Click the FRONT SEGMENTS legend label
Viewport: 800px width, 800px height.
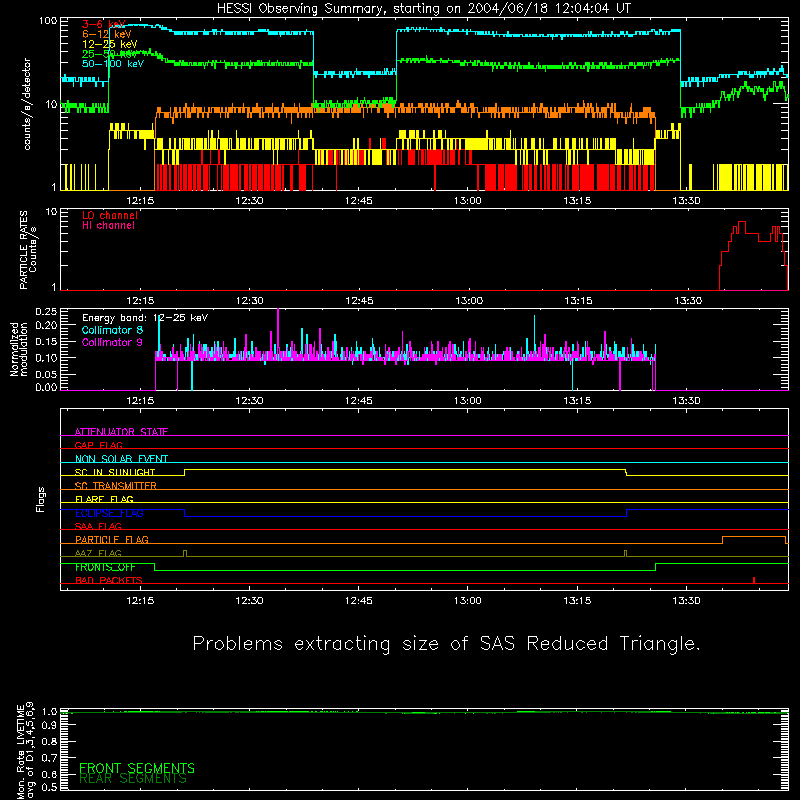pyautogui.click(x=137, y=768)
